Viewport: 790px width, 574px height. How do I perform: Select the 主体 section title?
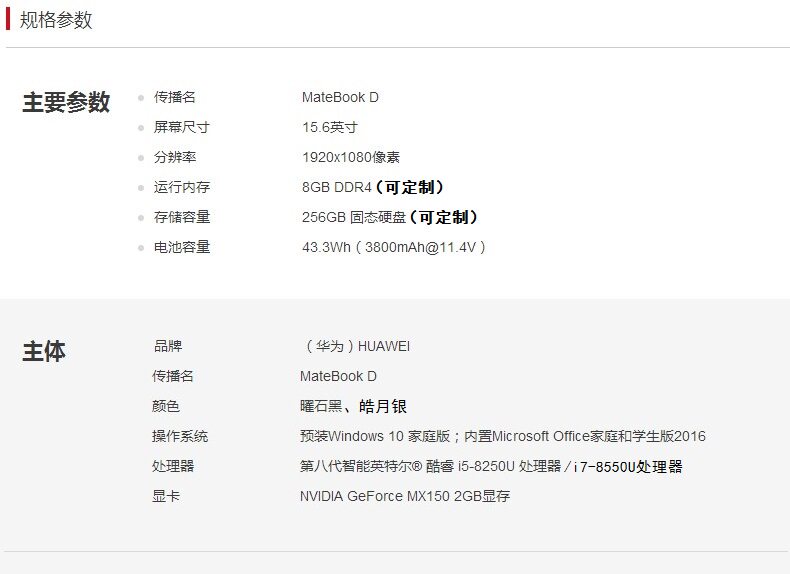click(x=44, y=351)
